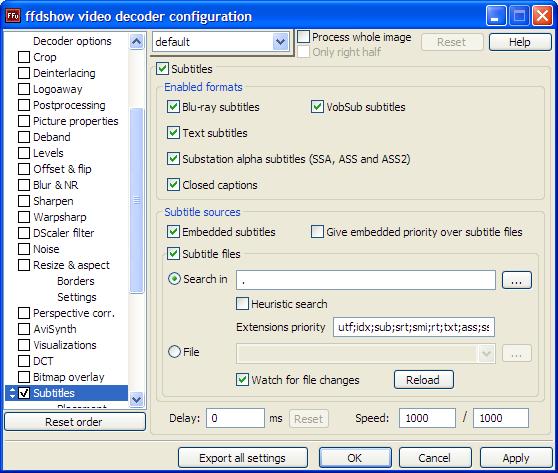Screen dimensions: 558x473
Task: Uncheck Text subtitles
Action: [x=173, y=133]
